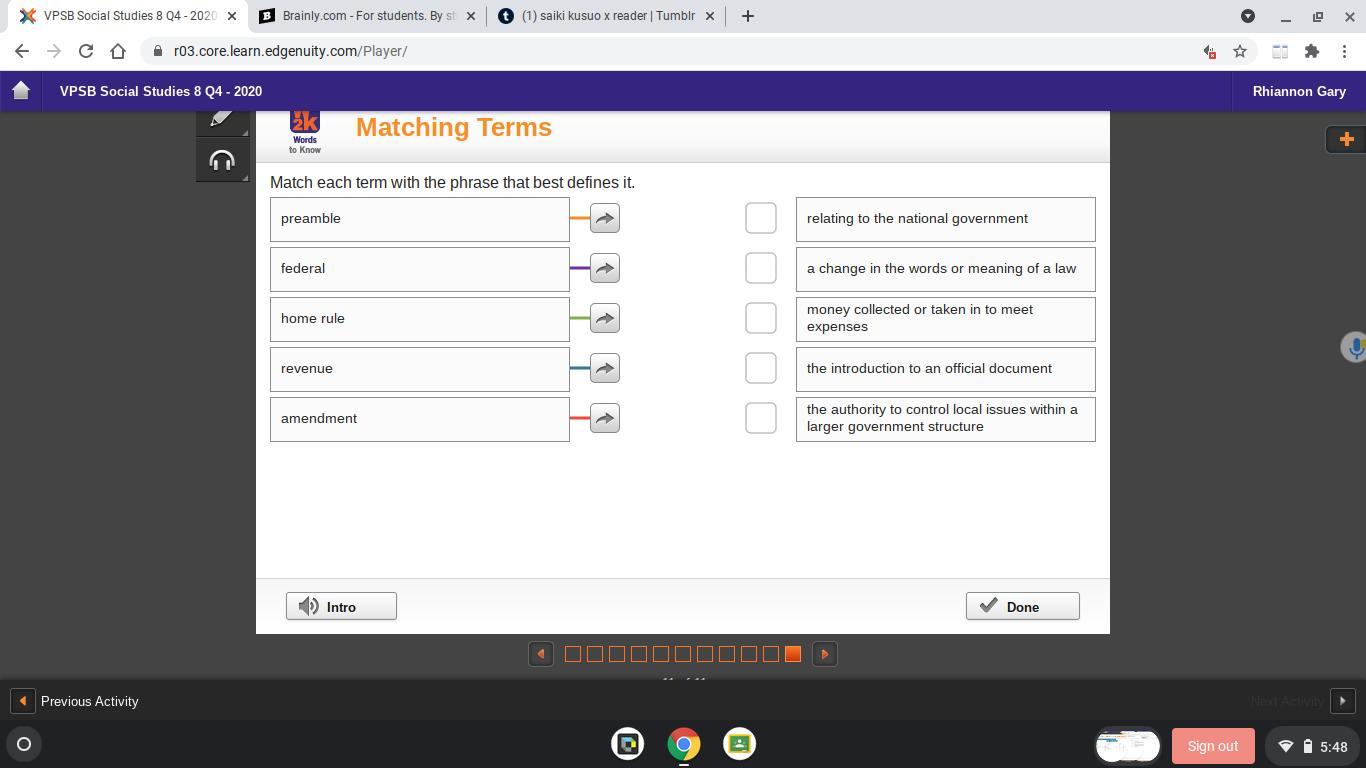Screen dimensions: 1366x768
Task: Expand the Previous Activity arrow
Action: (22, 701)
